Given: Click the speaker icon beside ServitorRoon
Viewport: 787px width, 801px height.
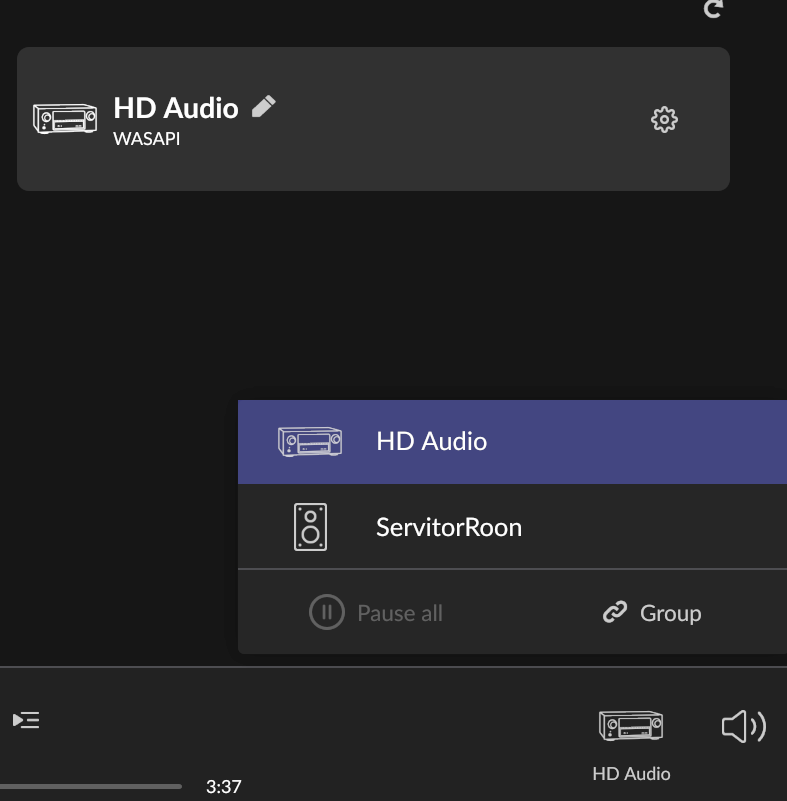Looking at the screenshot, I should pyautogui.click(x=310, y=527).
